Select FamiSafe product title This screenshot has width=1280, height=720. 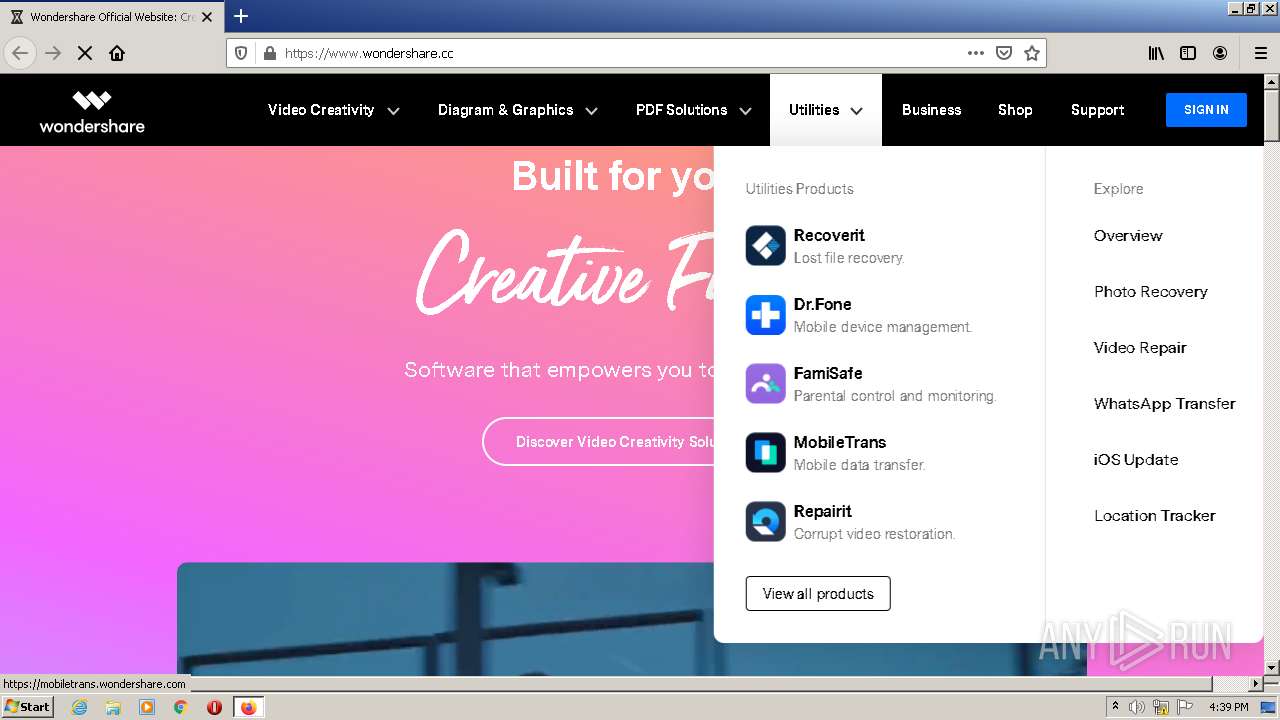[x=828, y=373]
